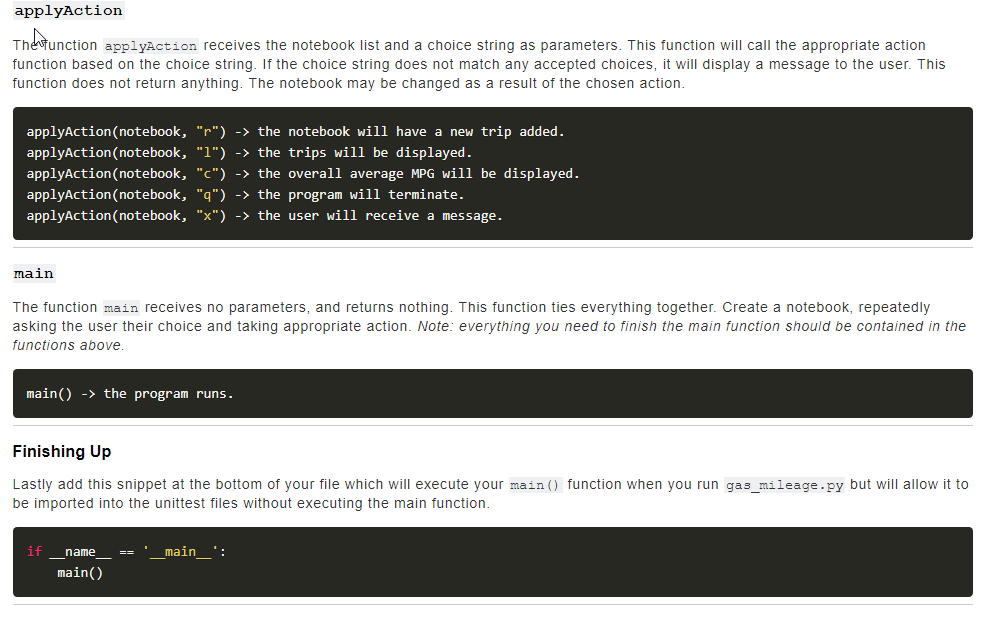Click the italic note about finishing main function

[x=489, y=336]
